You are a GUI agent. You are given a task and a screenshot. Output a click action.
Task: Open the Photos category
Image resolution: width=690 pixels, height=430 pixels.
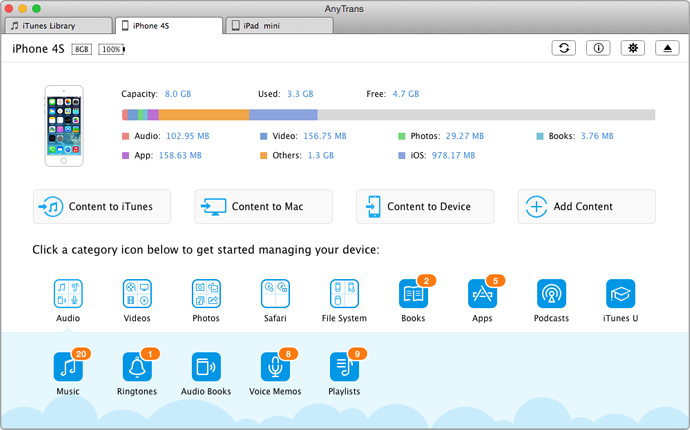(206, 294)
